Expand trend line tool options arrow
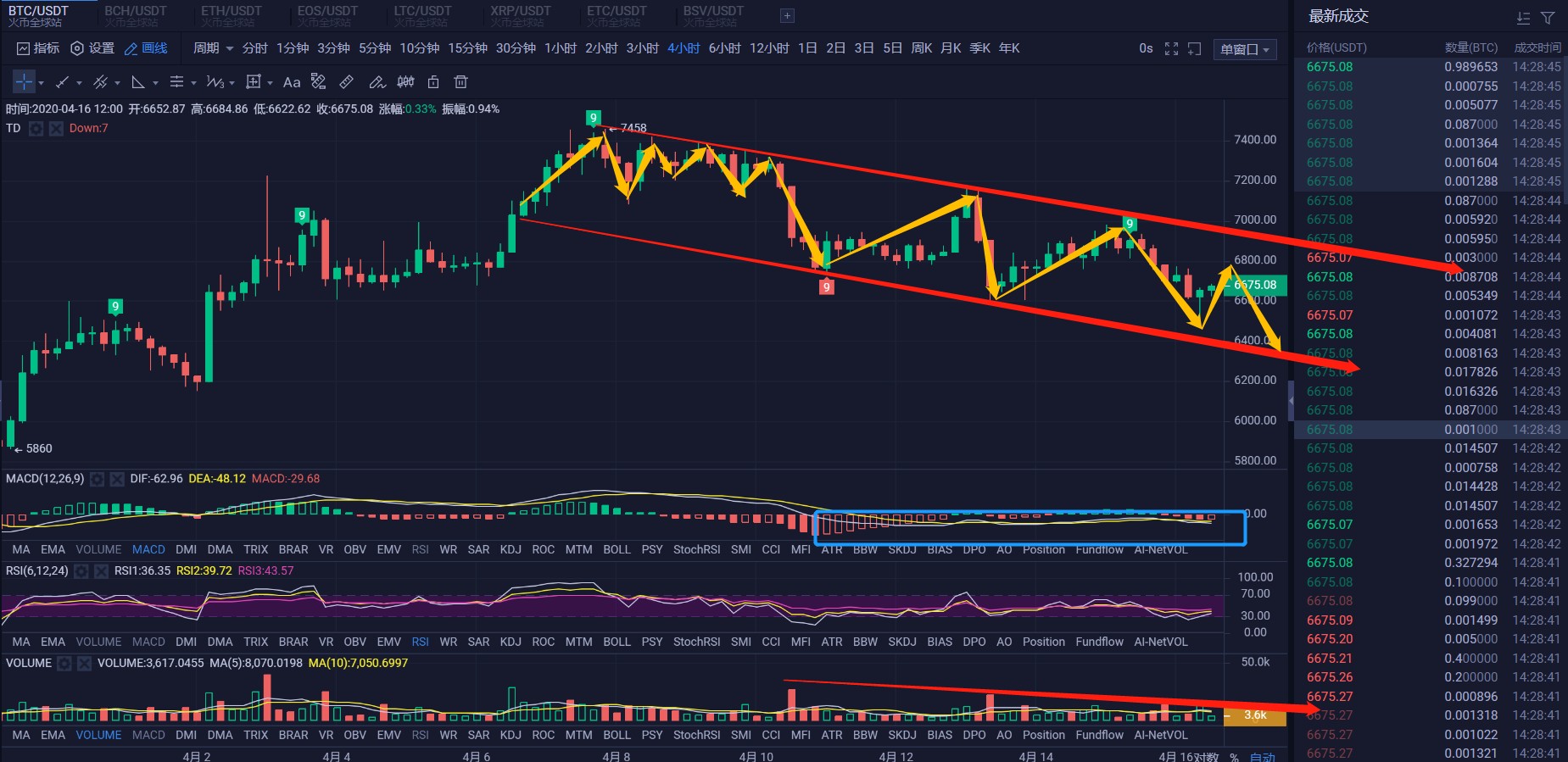1568x762 pixels. (79, 83)
